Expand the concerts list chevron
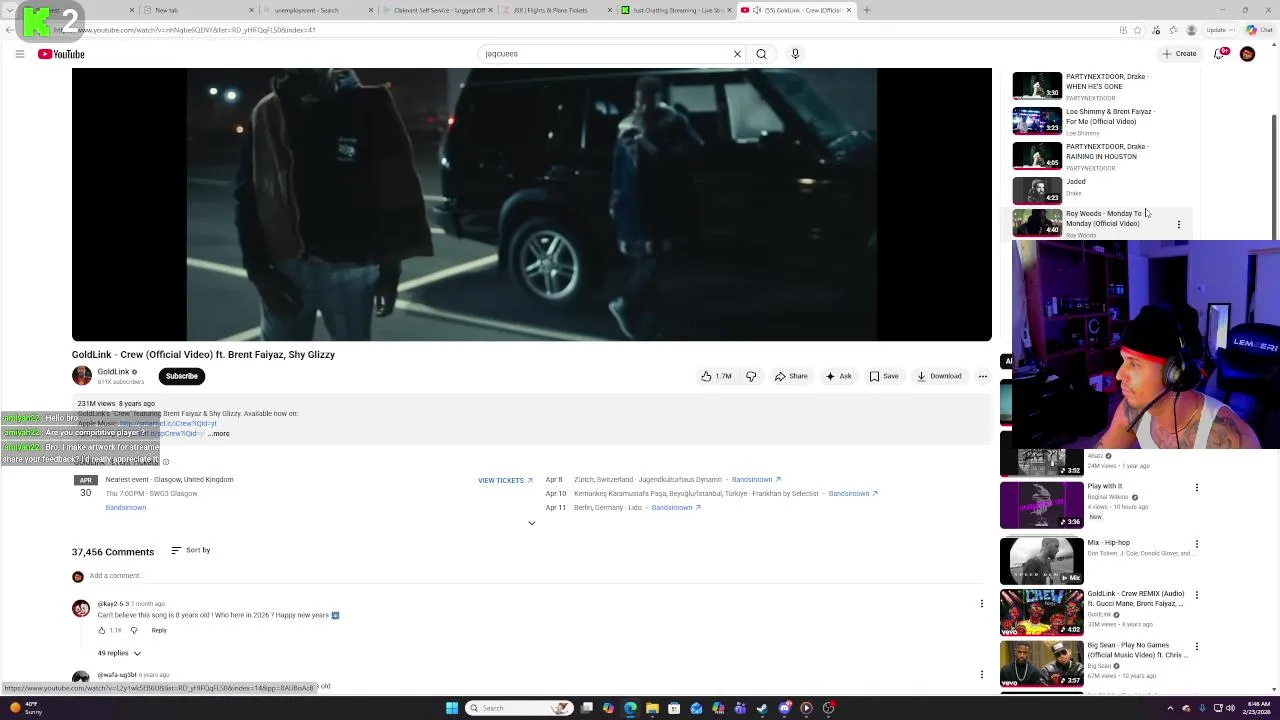The width and height of the screenshot is (1280, 720). [532, 523]
